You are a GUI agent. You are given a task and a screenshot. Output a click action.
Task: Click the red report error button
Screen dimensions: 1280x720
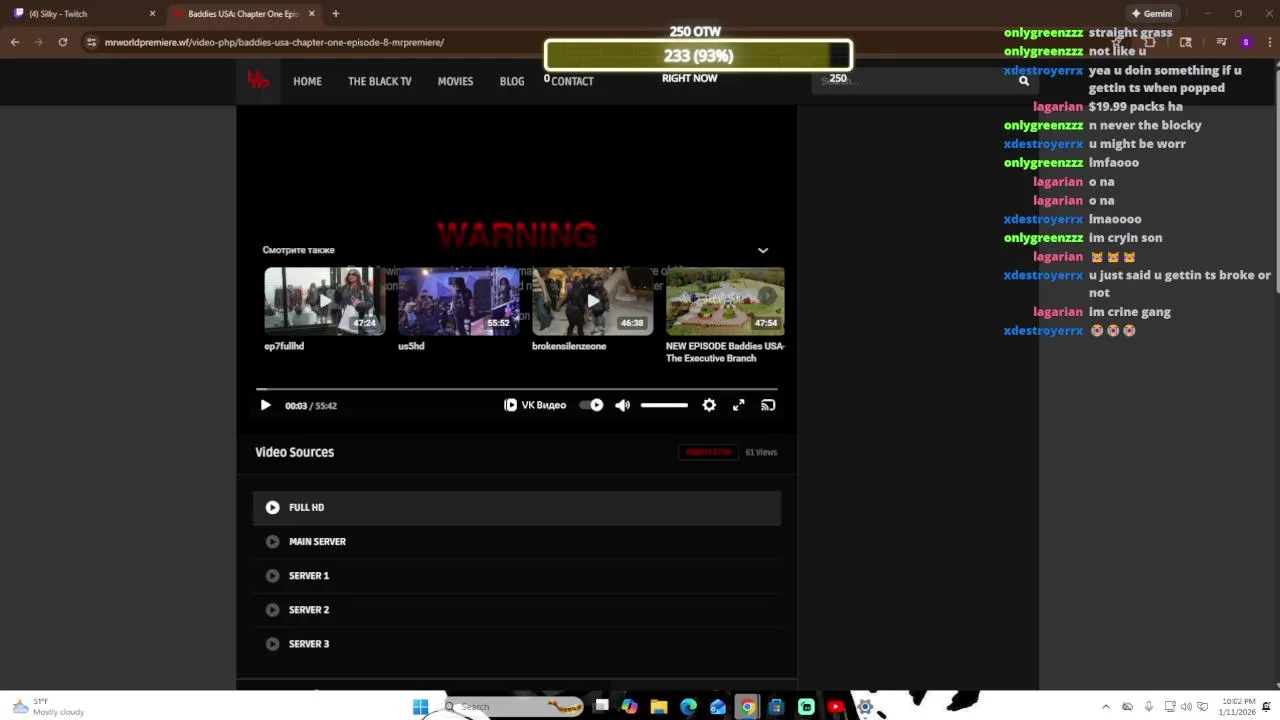coord(709,452)
